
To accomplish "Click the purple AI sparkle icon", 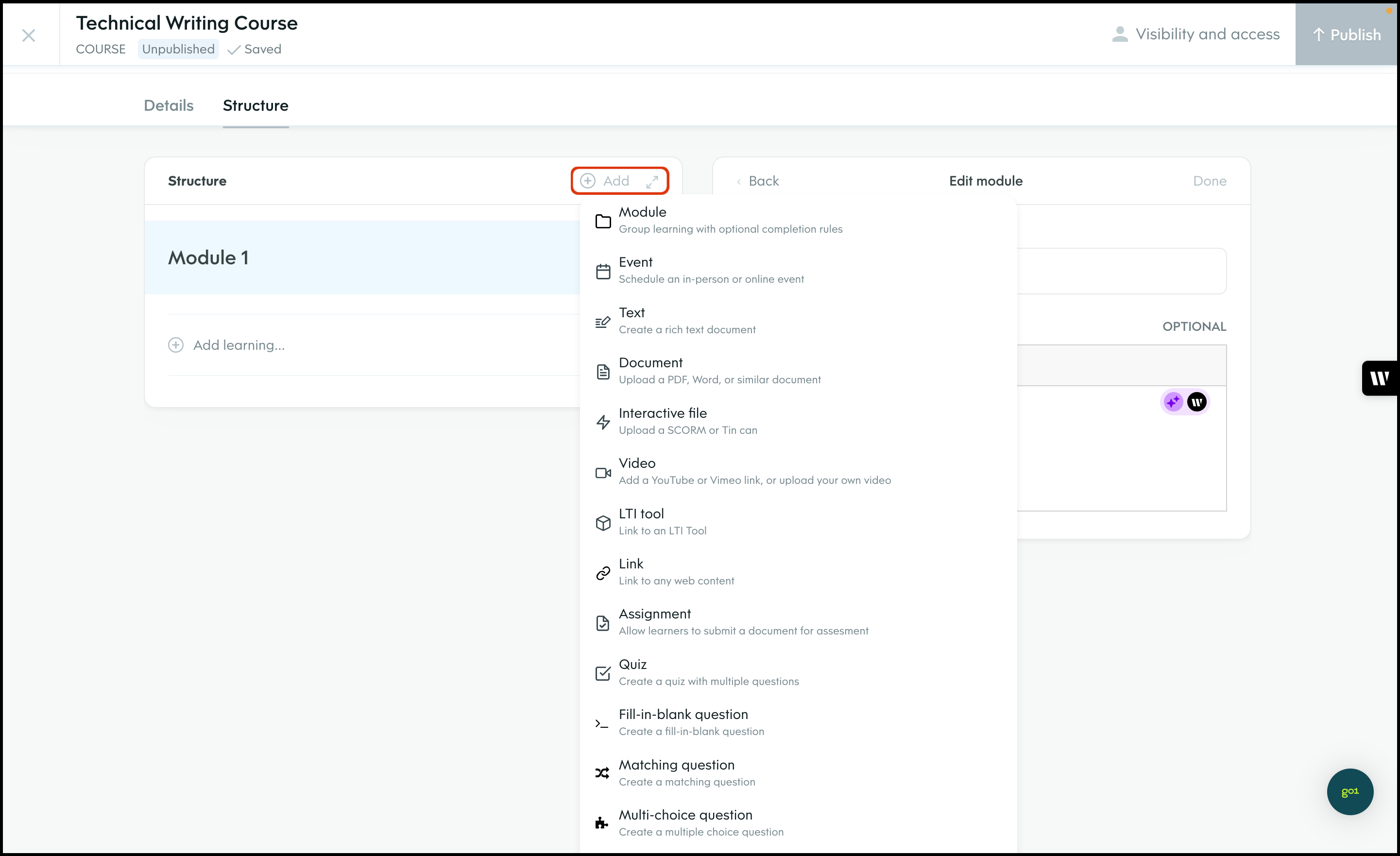I will [1173, 402].
